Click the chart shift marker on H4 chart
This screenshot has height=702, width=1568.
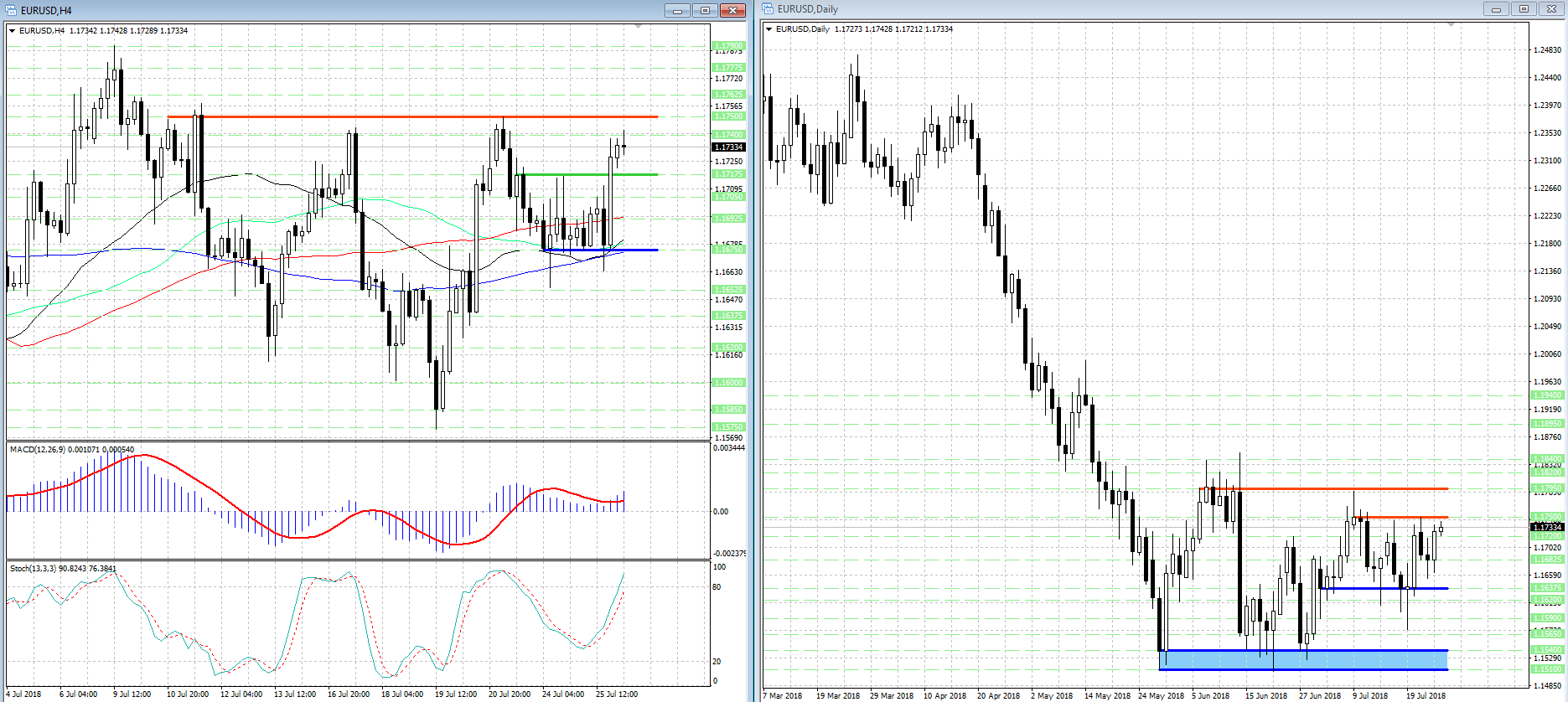(x=639, y=27)
